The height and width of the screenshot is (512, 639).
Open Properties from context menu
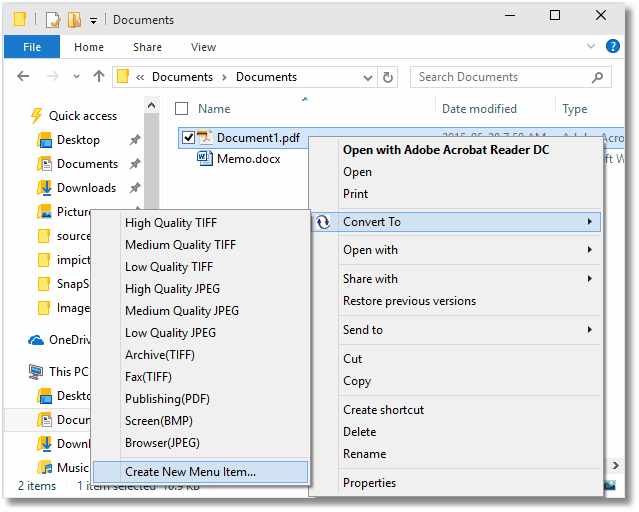pos(369,483)
